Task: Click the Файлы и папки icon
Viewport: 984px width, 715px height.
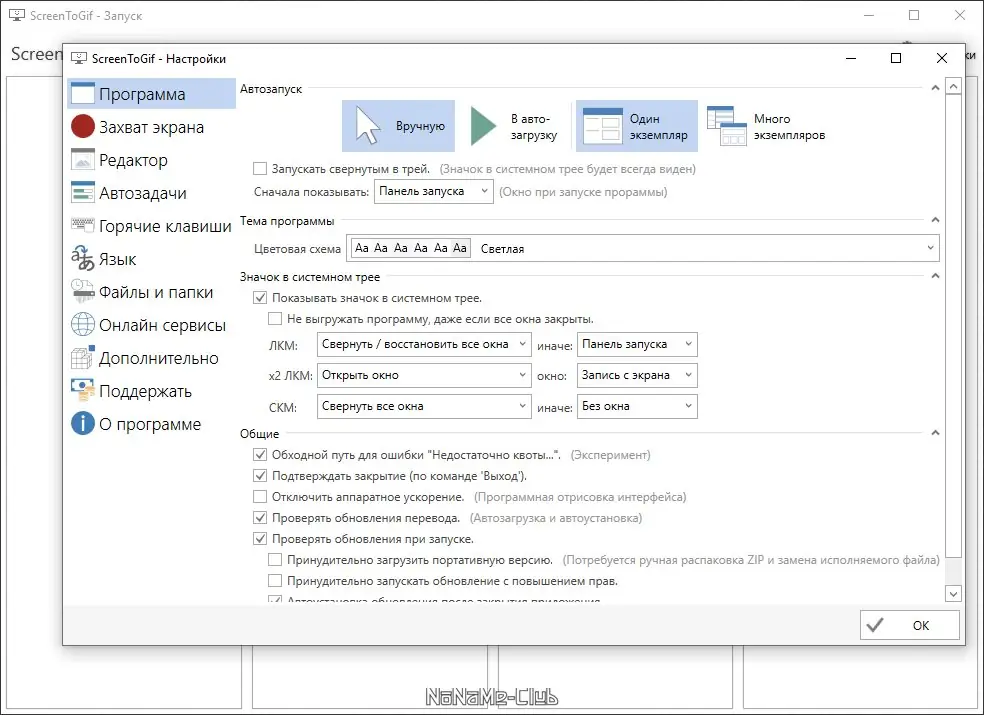Action: 82,291
